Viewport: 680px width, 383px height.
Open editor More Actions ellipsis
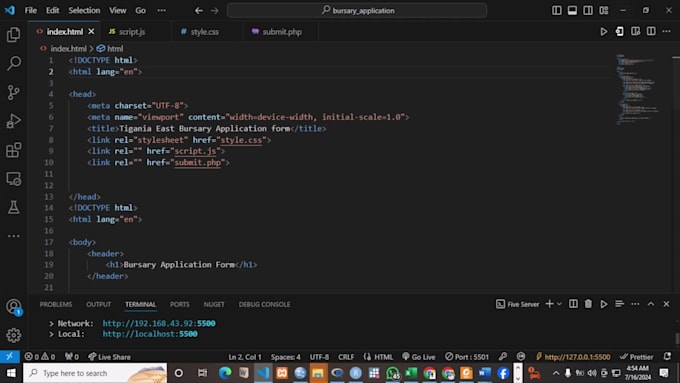[667, 32]
